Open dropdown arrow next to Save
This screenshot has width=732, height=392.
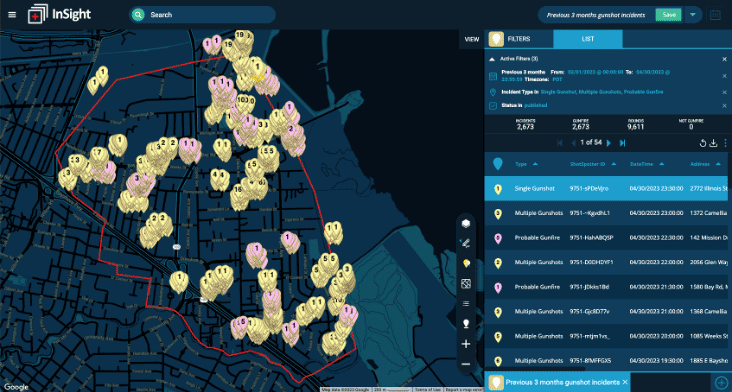[x=693, y=15]
